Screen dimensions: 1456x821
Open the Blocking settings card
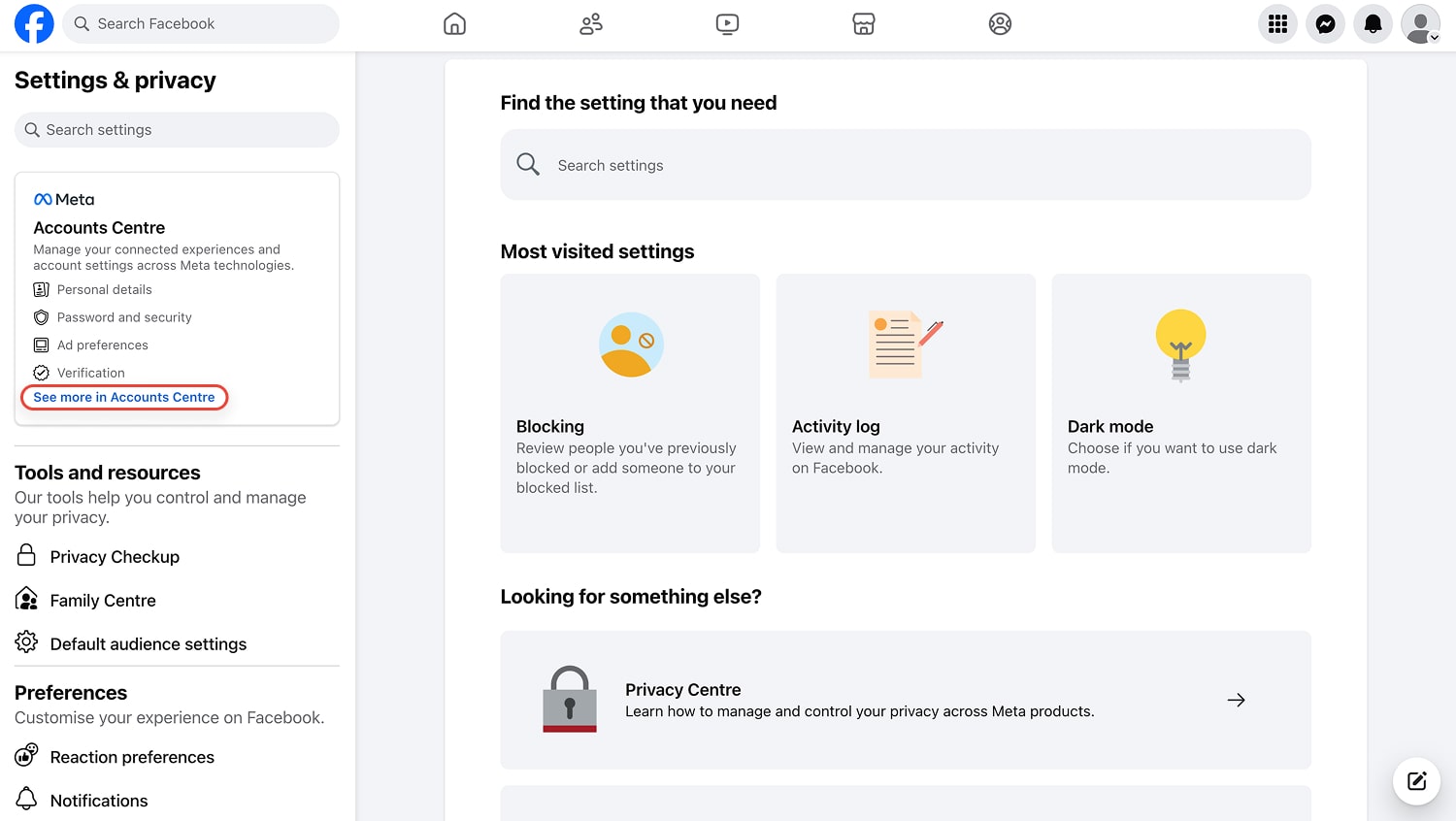(630, 413)
